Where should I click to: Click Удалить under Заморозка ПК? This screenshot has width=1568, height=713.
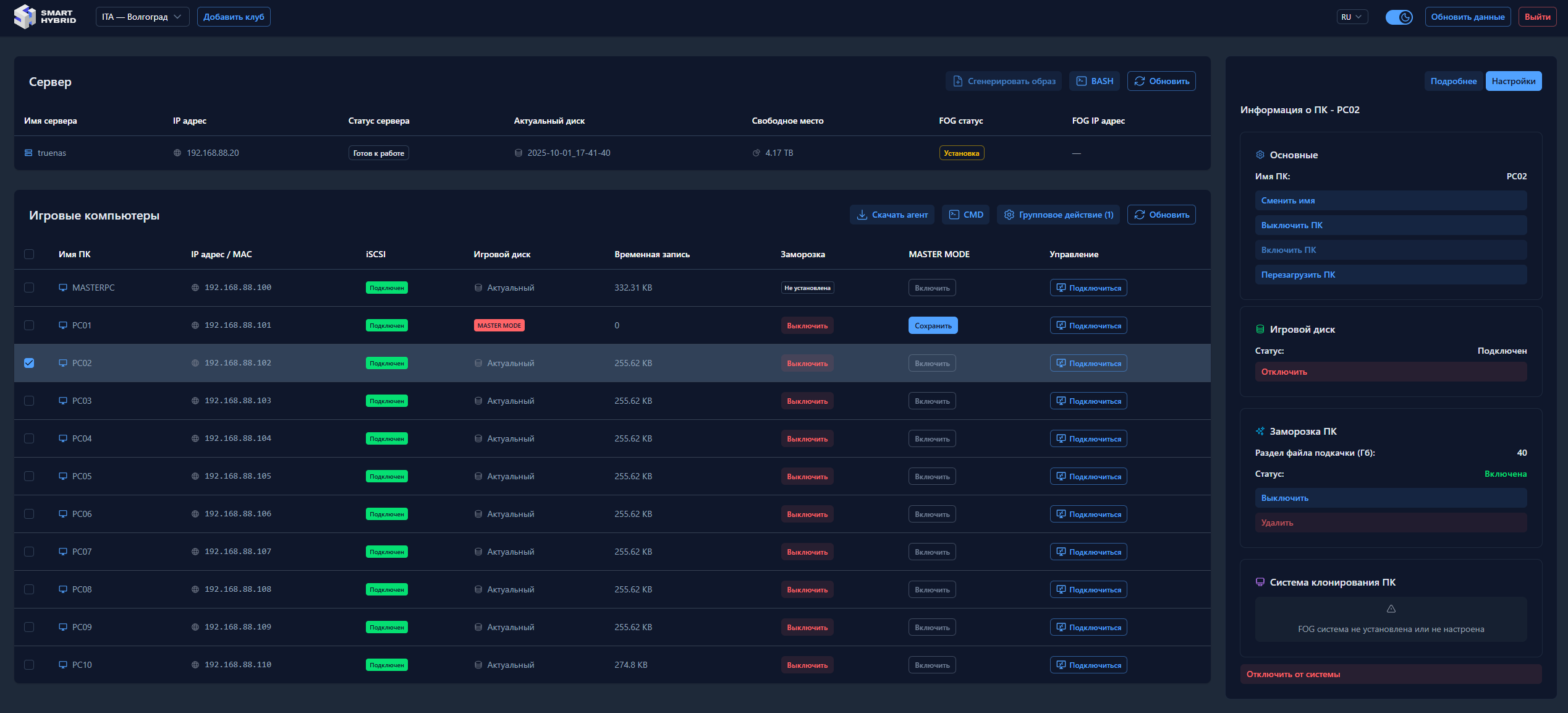tap(1391, 523)
